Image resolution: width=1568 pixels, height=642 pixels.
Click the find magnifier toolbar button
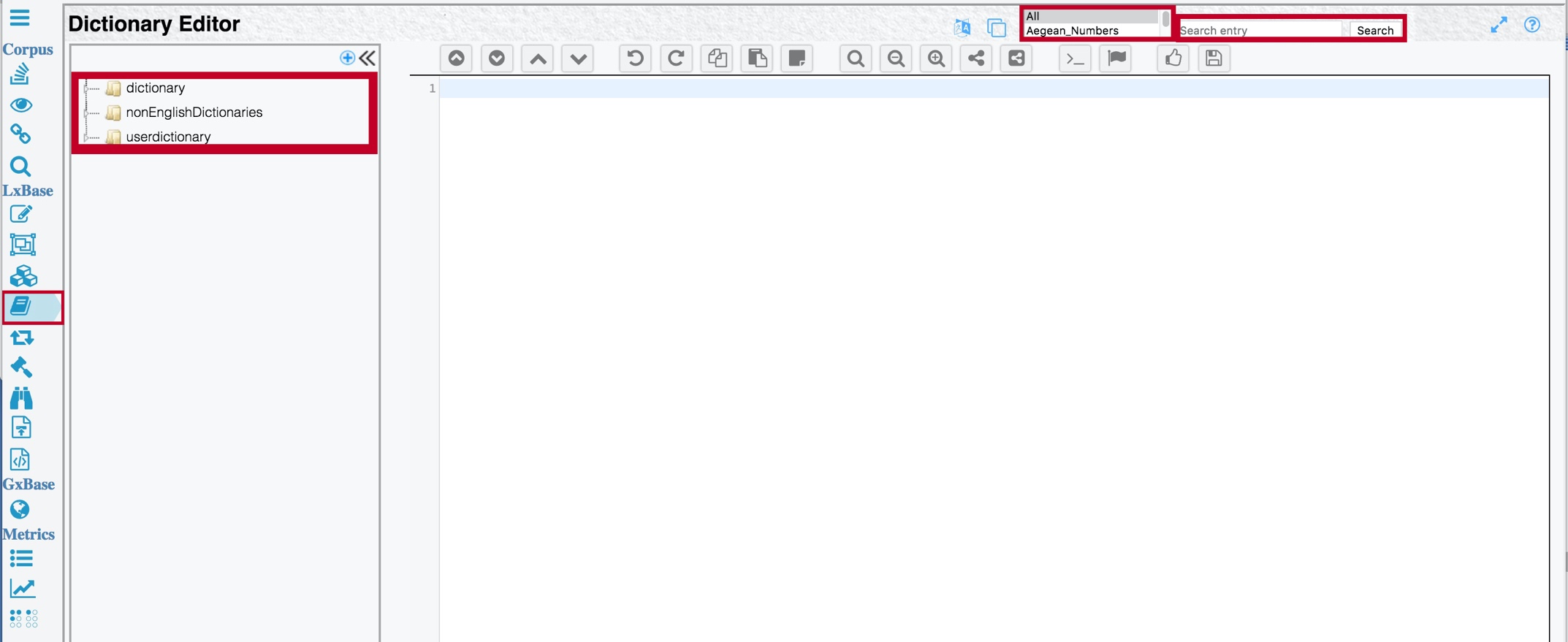tap(856, 58)
